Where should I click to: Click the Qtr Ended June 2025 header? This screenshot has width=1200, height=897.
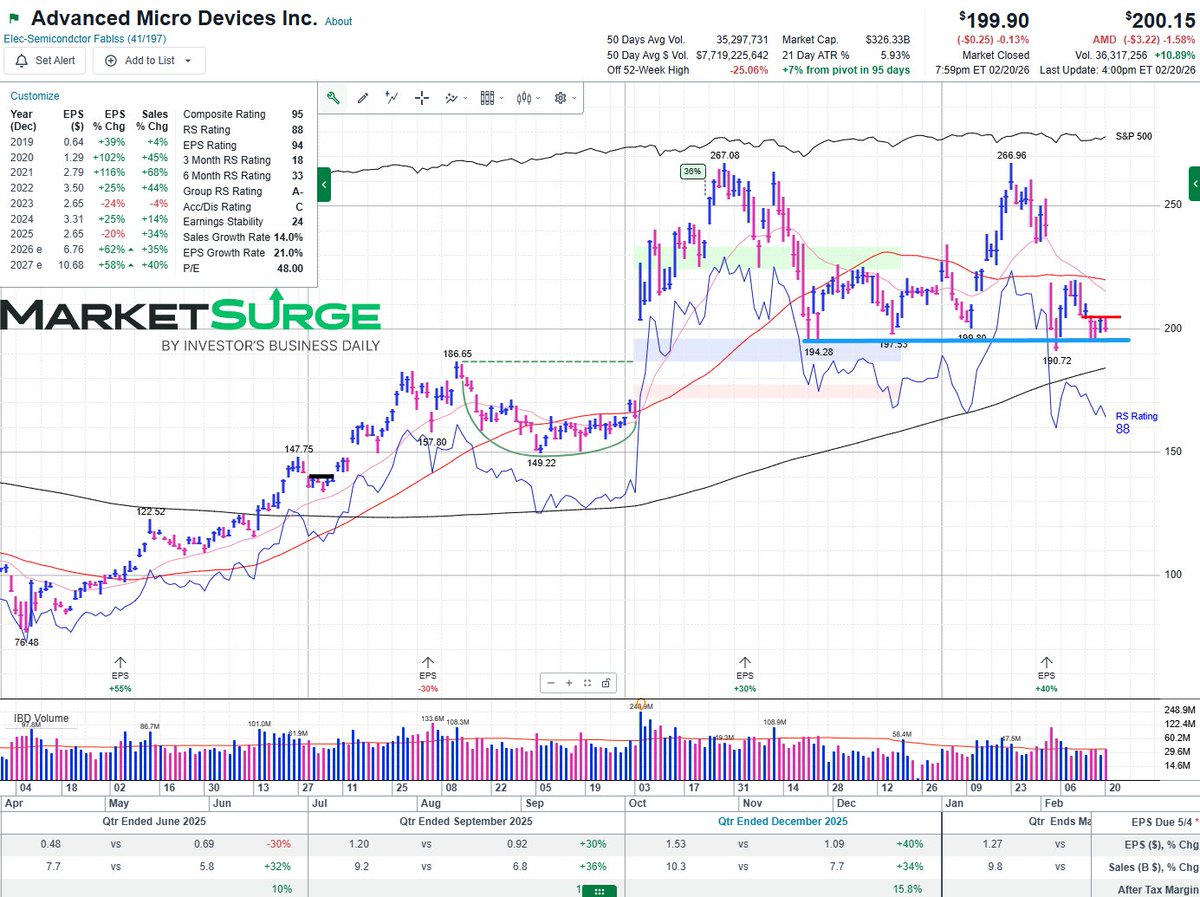(156, 821)
